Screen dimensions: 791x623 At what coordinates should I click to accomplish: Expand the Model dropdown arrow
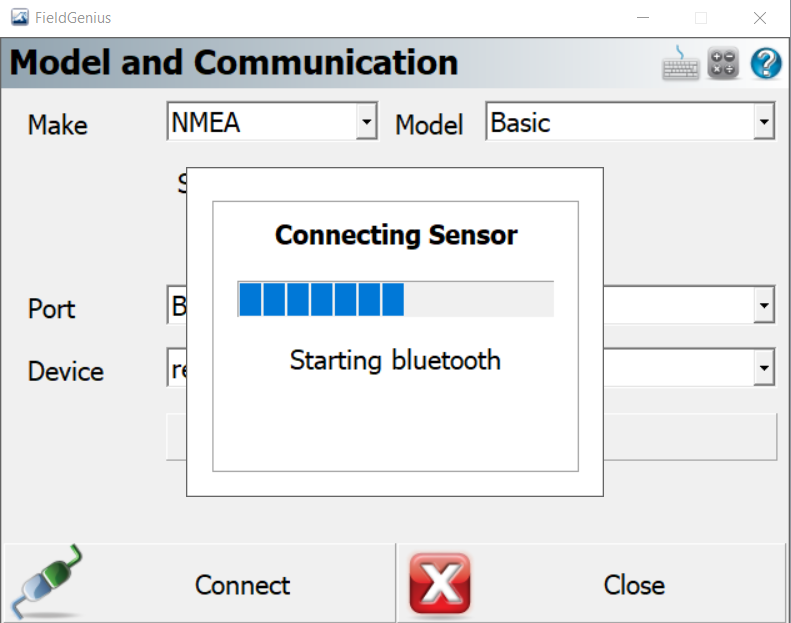click(x=764, y=122)
